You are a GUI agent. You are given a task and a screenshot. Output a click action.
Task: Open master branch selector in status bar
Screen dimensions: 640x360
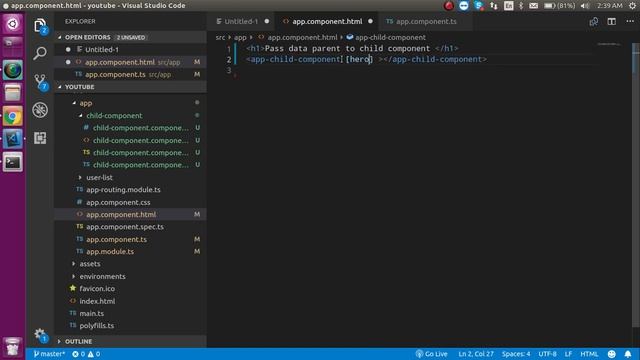[49, 354]
